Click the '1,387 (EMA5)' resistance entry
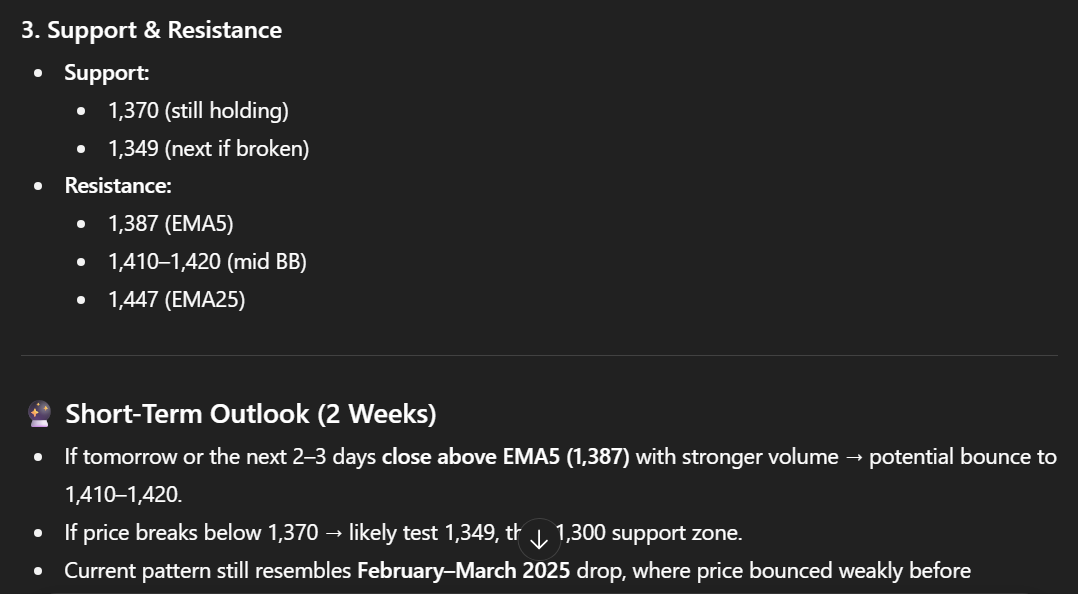 (x=170, y=224)
